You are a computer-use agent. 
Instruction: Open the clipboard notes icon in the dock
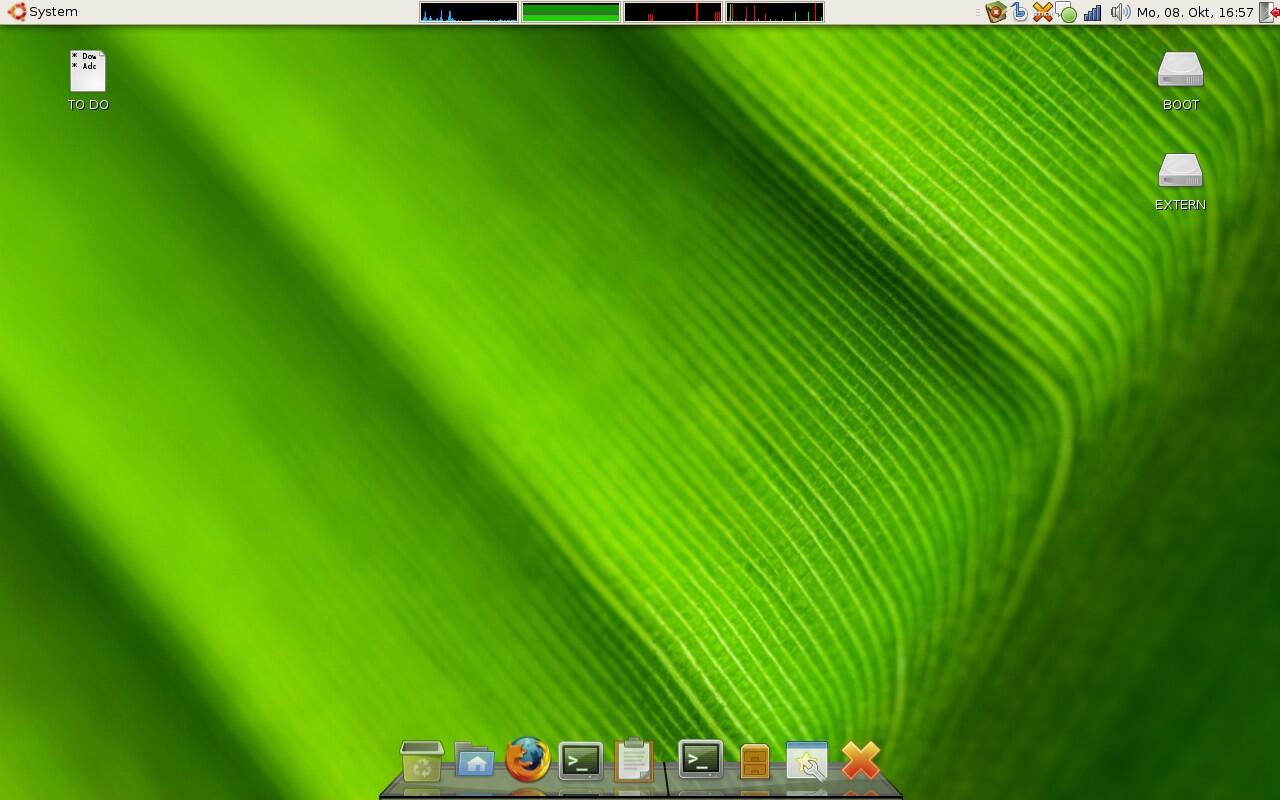point(633,760)
